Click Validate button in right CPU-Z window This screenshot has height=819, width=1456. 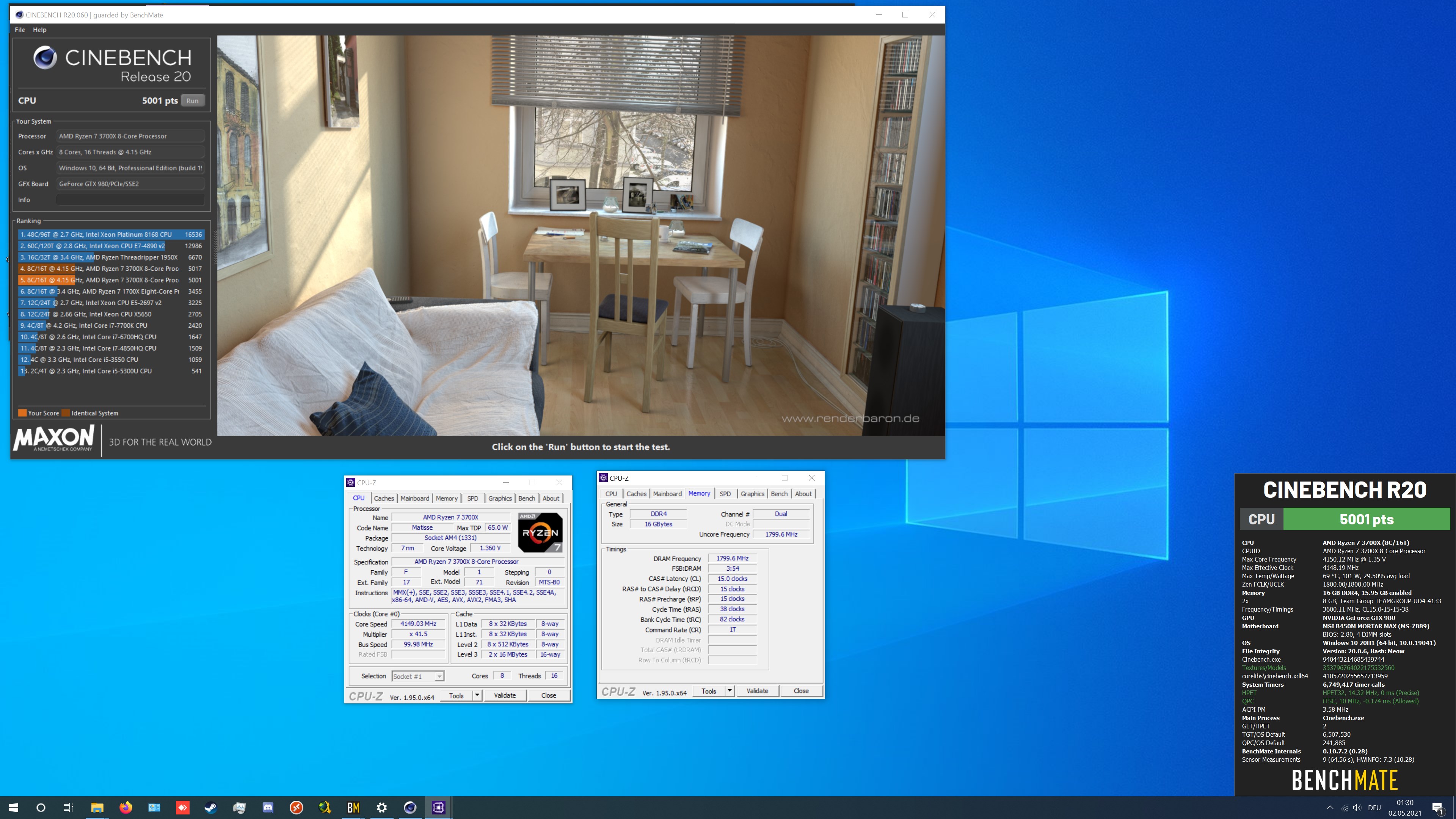pyautogui.click(x=758, y=691)
